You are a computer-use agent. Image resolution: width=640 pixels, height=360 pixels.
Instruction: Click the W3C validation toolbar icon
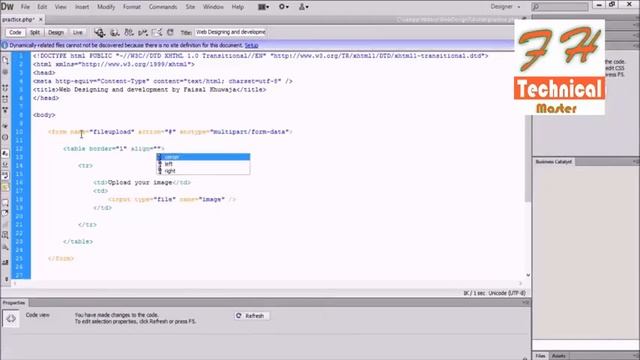(x=143, y=32)
